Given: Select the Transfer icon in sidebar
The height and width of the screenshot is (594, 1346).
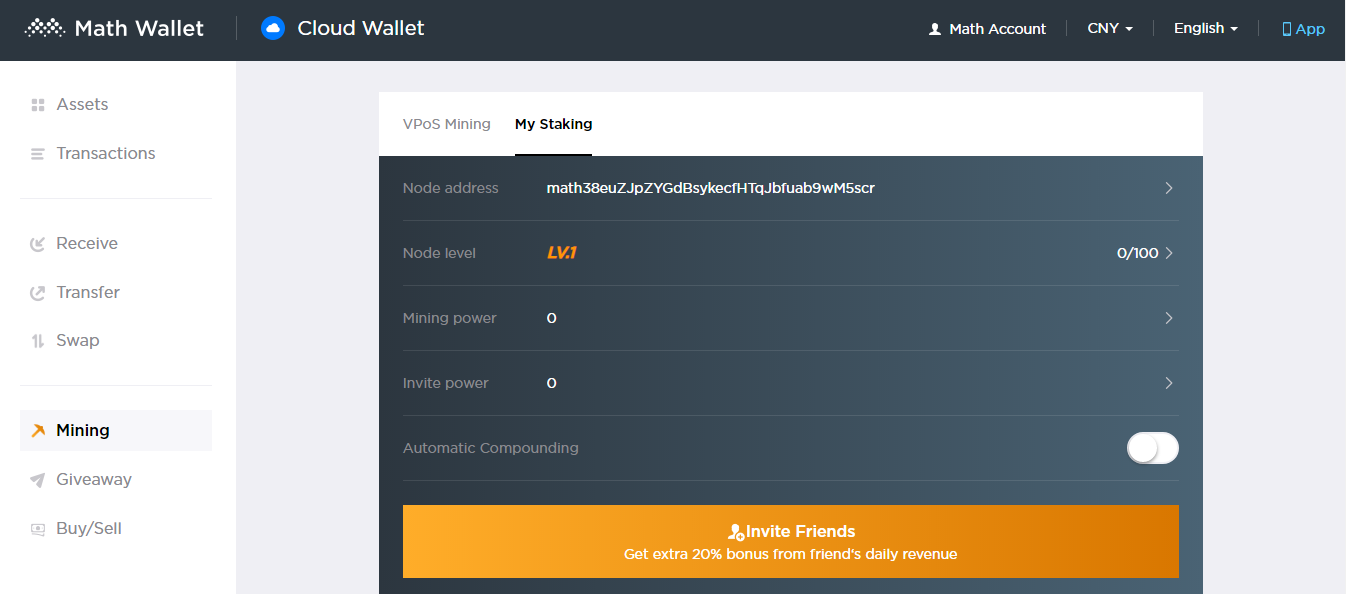Looking at the screenshot, I should click(x=38, y=293).
